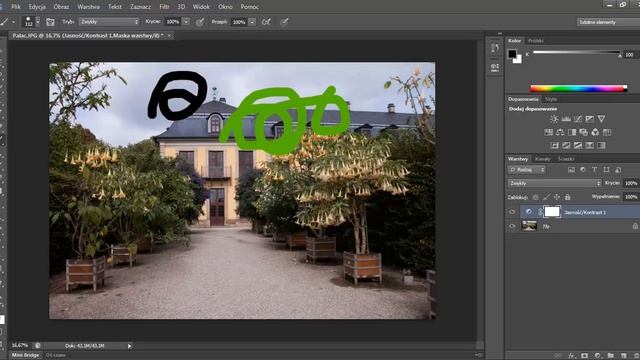Open the brush Tryb blending mode dropdown

[x=109, y=22]
